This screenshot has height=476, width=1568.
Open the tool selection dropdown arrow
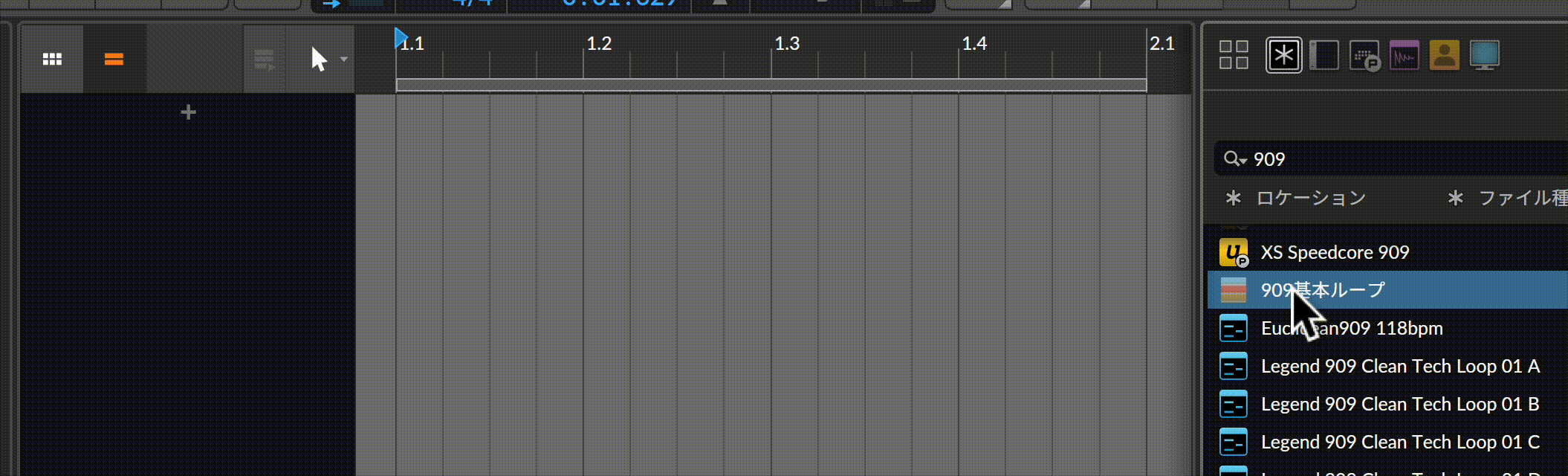pyautogui.click(x=343, y=59)
